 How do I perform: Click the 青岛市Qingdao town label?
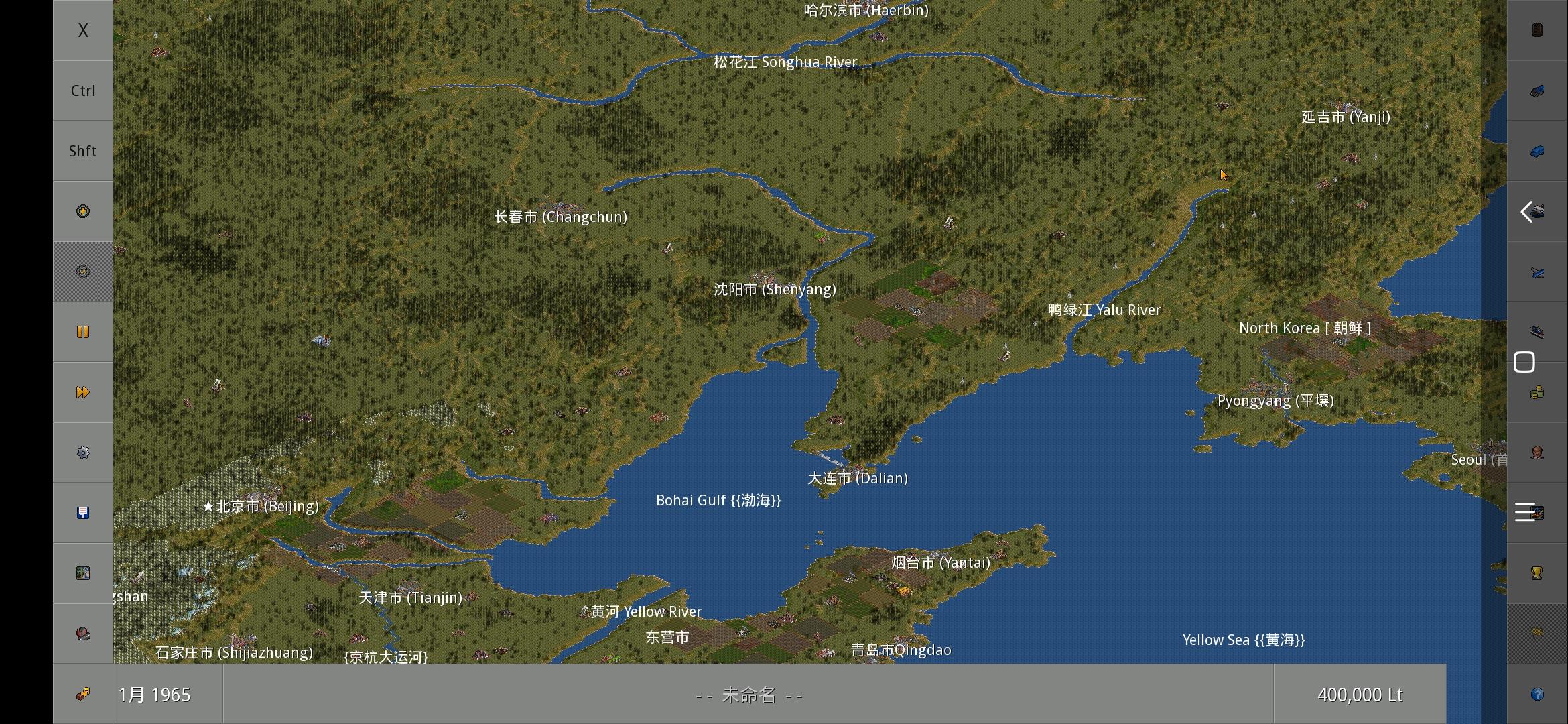click(901, 650)
